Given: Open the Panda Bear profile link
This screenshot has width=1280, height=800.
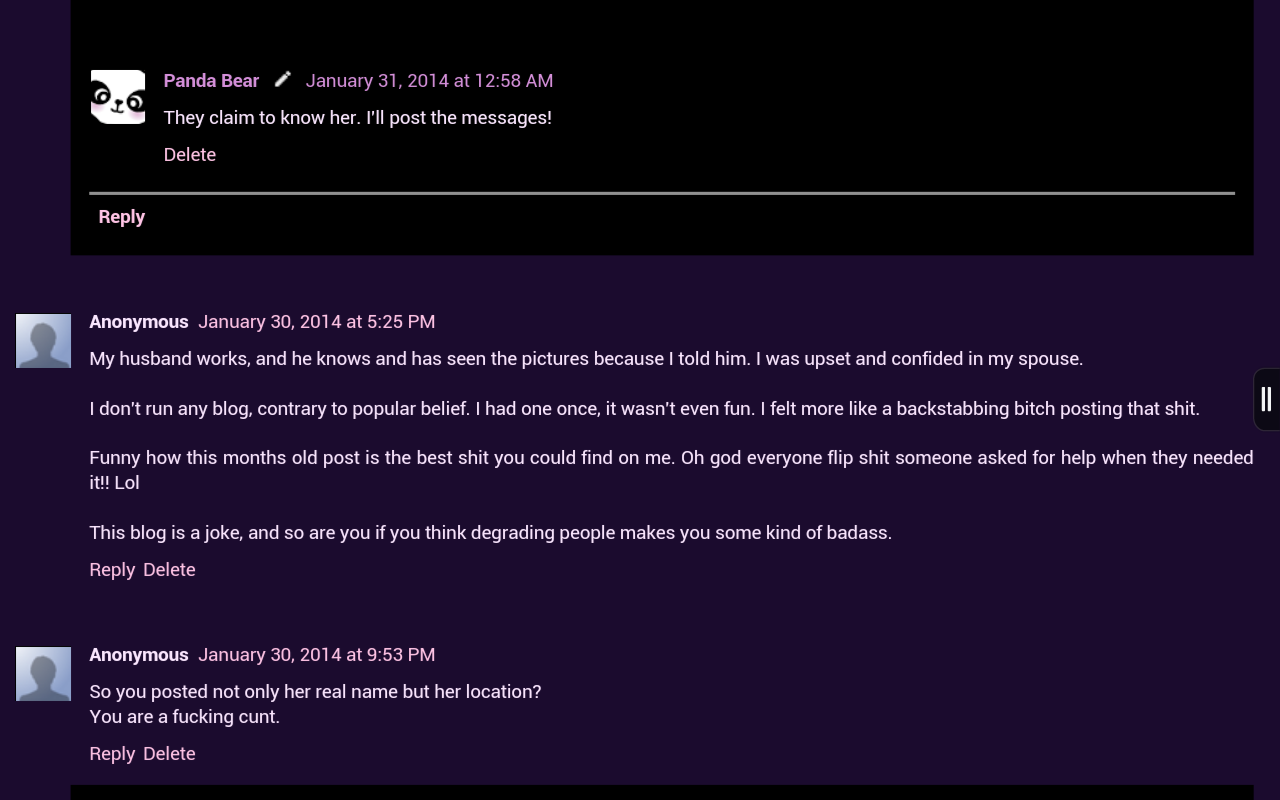Looking at the screenshot, I should click(211, 80).
